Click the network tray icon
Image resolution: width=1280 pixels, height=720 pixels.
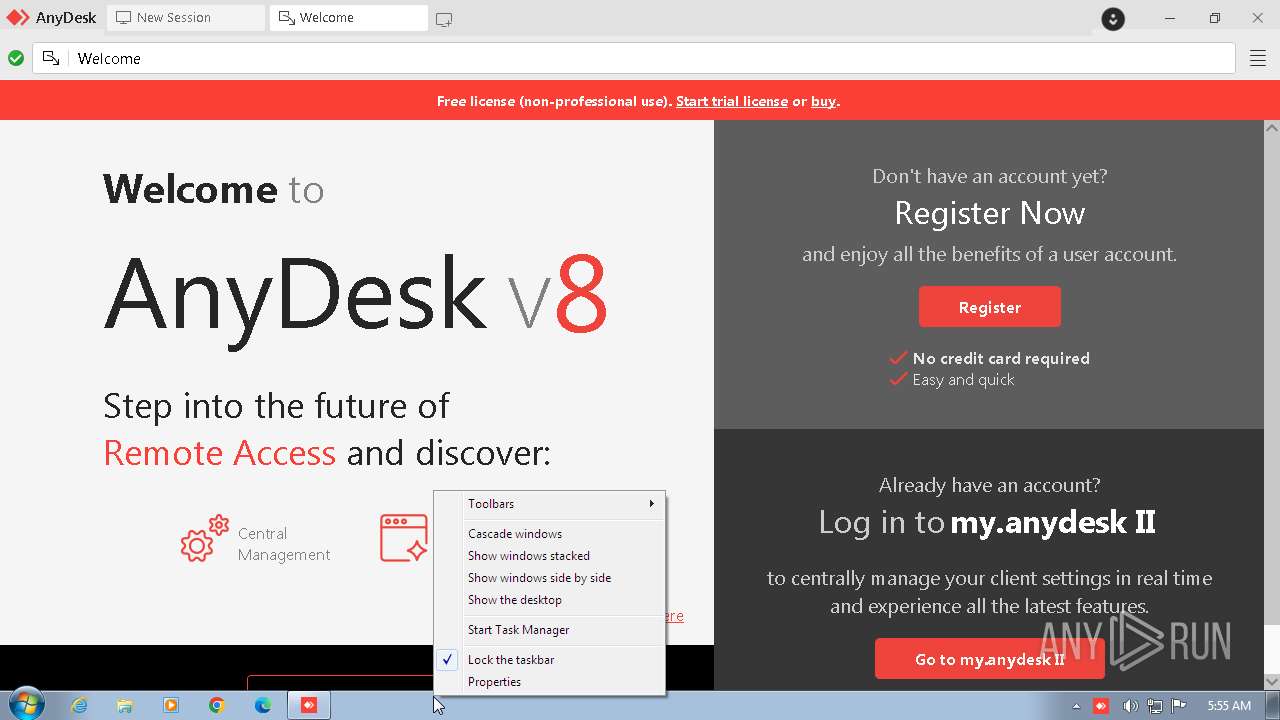pyautogui.click(x=1154, y=706)
